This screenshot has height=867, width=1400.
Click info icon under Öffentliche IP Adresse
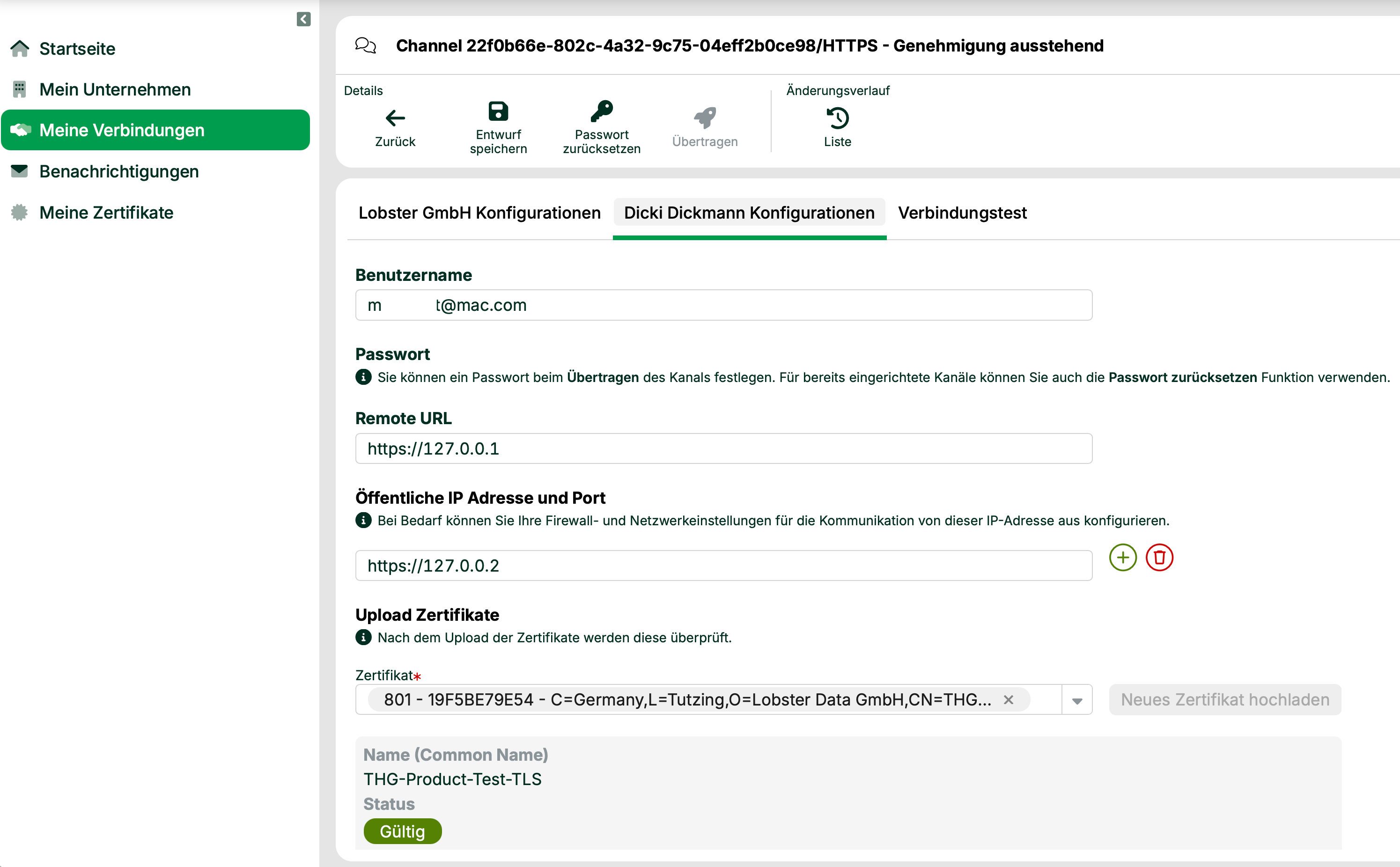click(363, 520)
